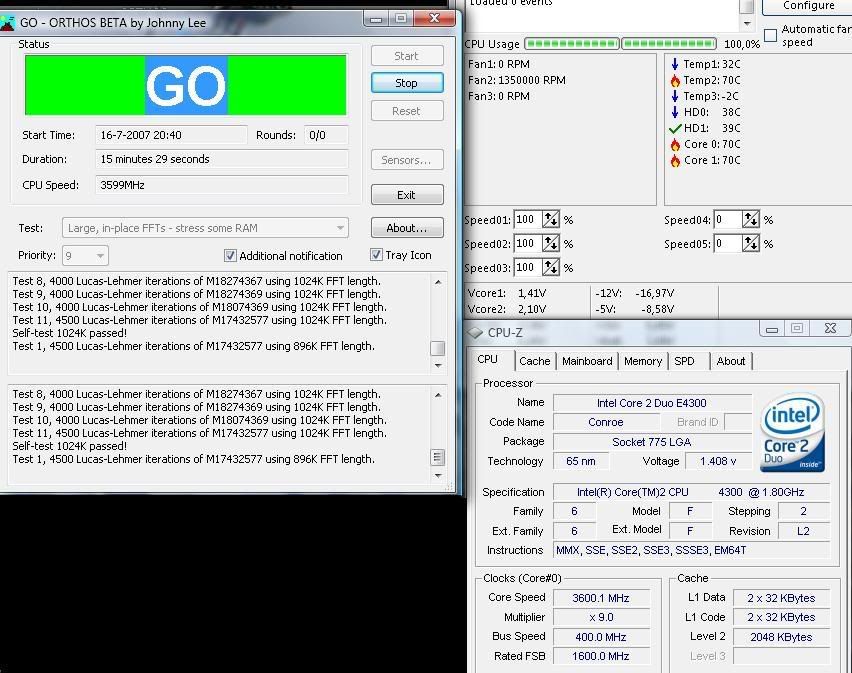The width and height of the screenshot is (852, 673).
Task: Toggle the Tray Icon checkbox
Action: point(376,255)
